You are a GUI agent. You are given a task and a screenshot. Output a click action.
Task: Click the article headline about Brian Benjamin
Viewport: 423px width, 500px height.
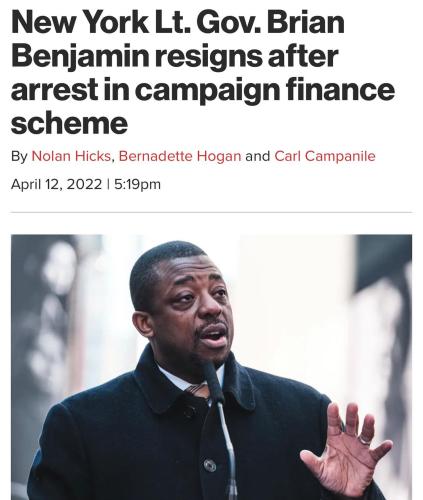(203, 73)
